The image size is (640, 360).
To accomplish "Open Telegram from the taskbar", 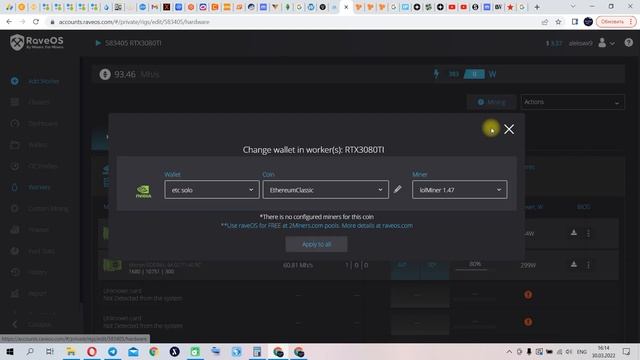I will pos(113,351).
